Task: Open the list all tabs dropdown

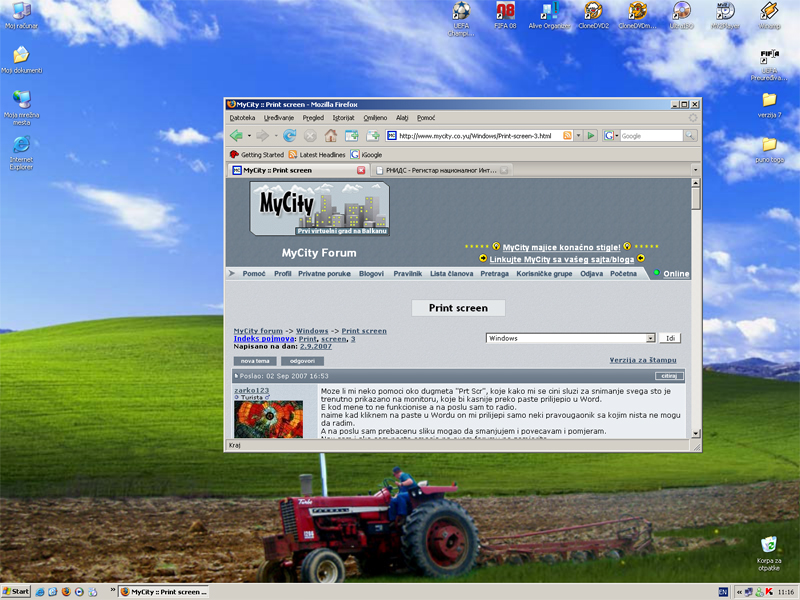Action: pos(695,170)
